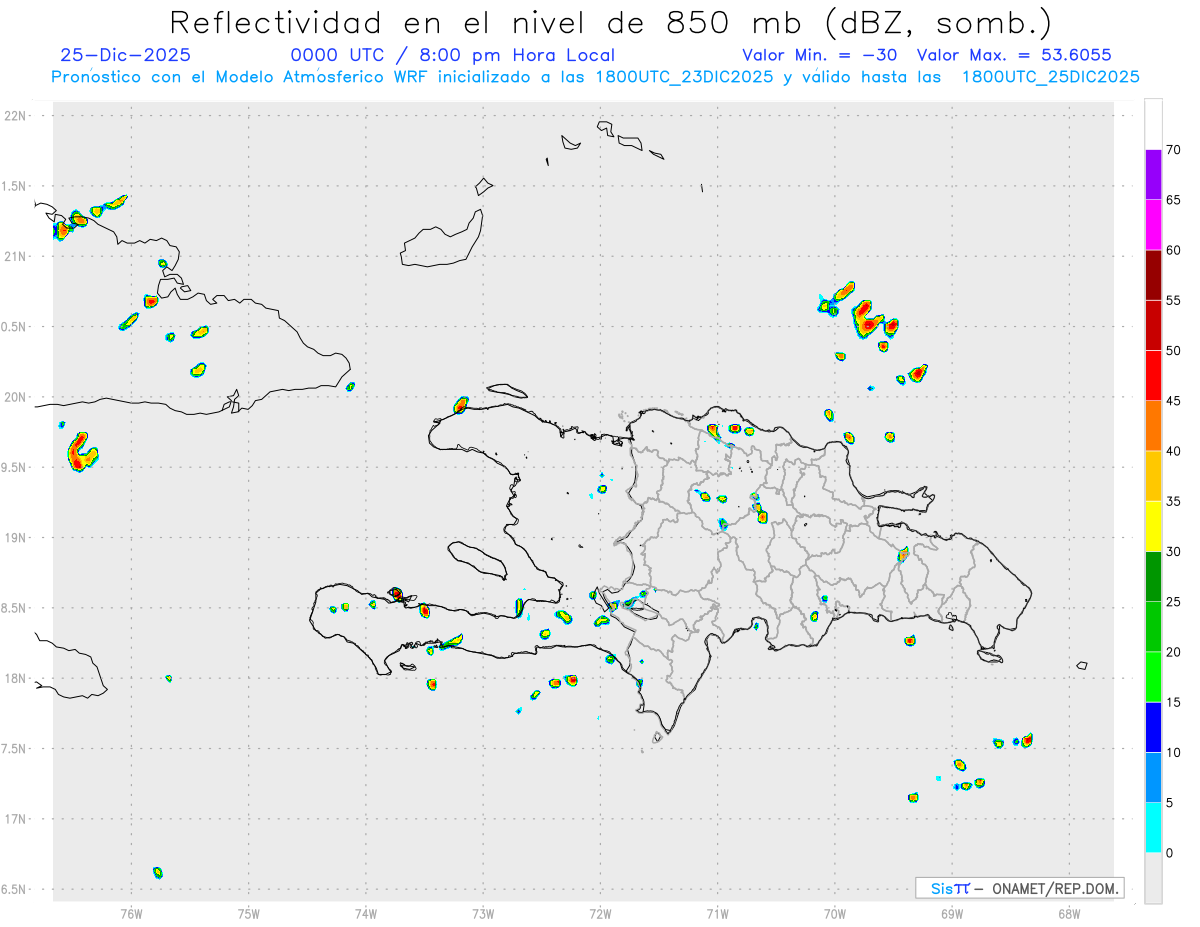
Task: Click the dark red 55-60 dBZ colorbar segment
Action: 1153,275
